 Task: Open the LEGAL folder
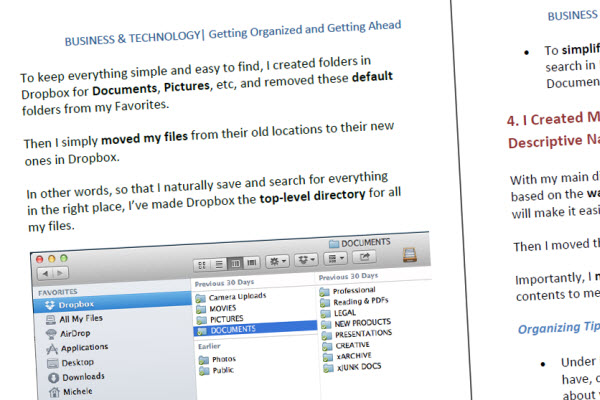tap(345, 312)
